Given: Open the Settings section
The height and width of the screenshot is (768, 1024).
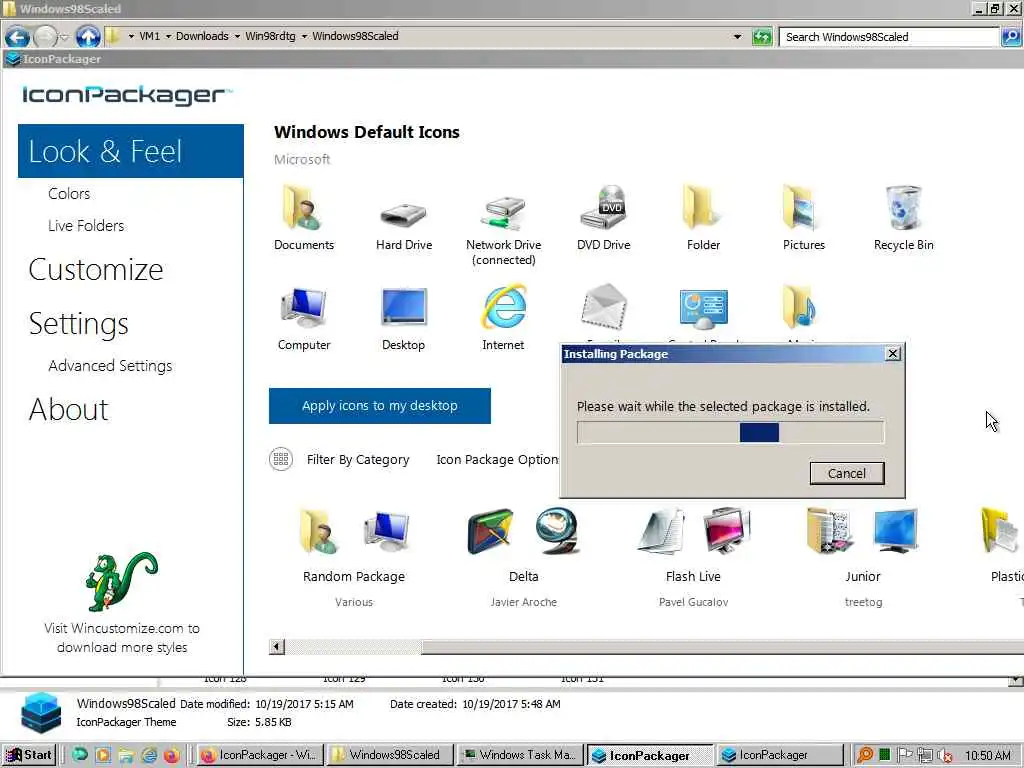Looking at the screenshot, I should click(x=78, y=323).
